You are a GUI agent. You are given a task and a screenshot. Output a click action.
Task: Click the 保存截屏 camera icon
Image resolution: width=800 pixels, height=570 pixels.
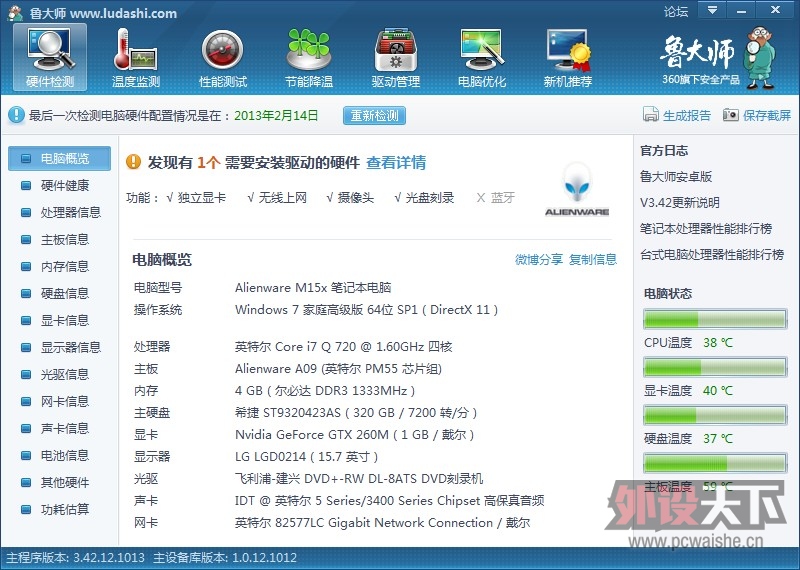click(x=731, y=115)
